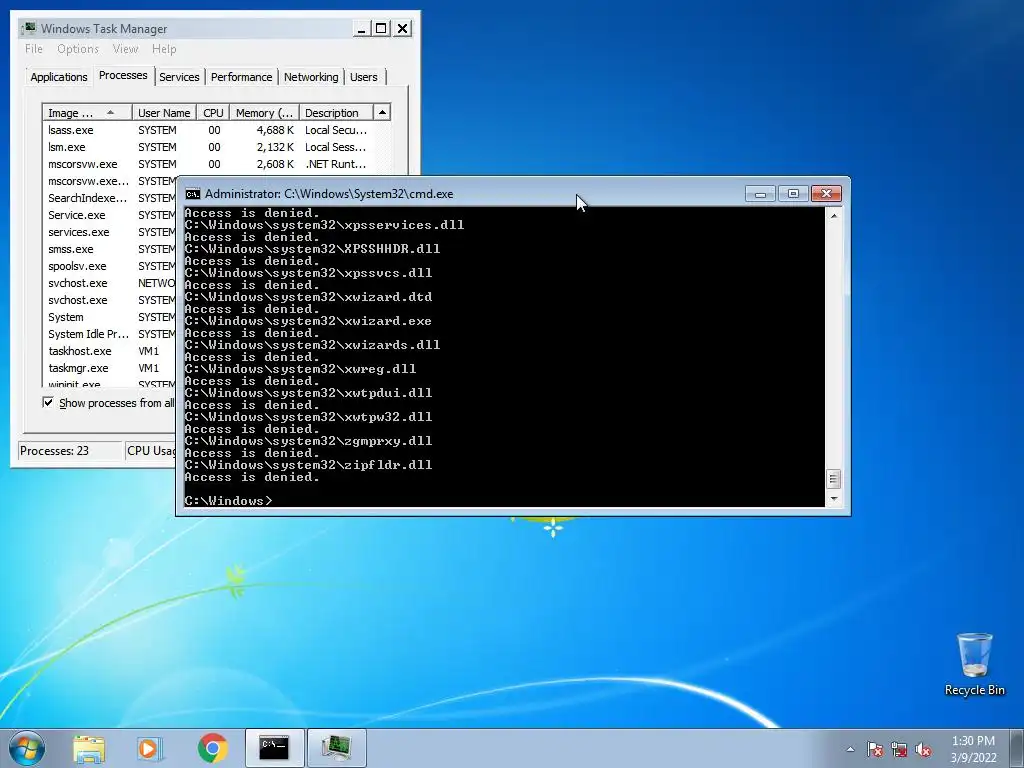
Task: Open Task Manager Options menu
Action: point(78,49)
